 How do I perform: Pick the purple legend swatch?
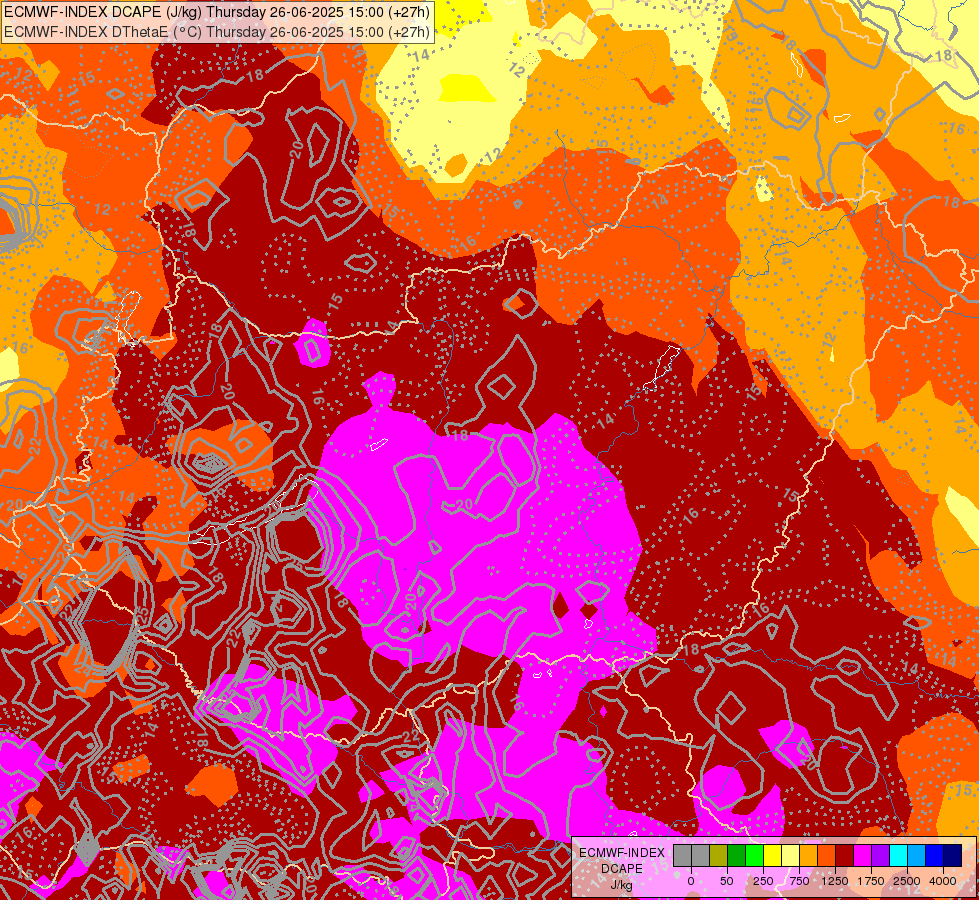click(880, 855)
